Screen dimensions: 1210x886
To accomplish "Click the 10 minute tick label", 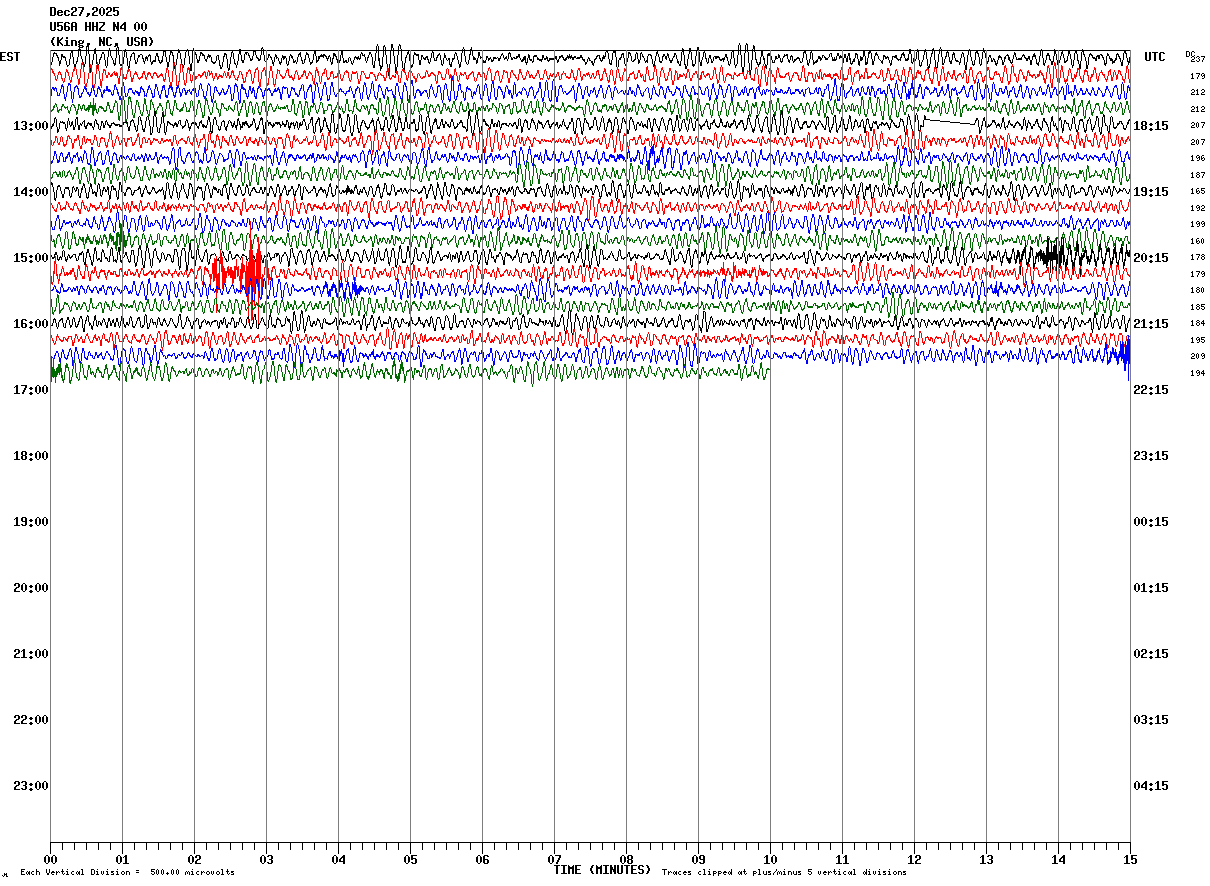I will 770,859.
